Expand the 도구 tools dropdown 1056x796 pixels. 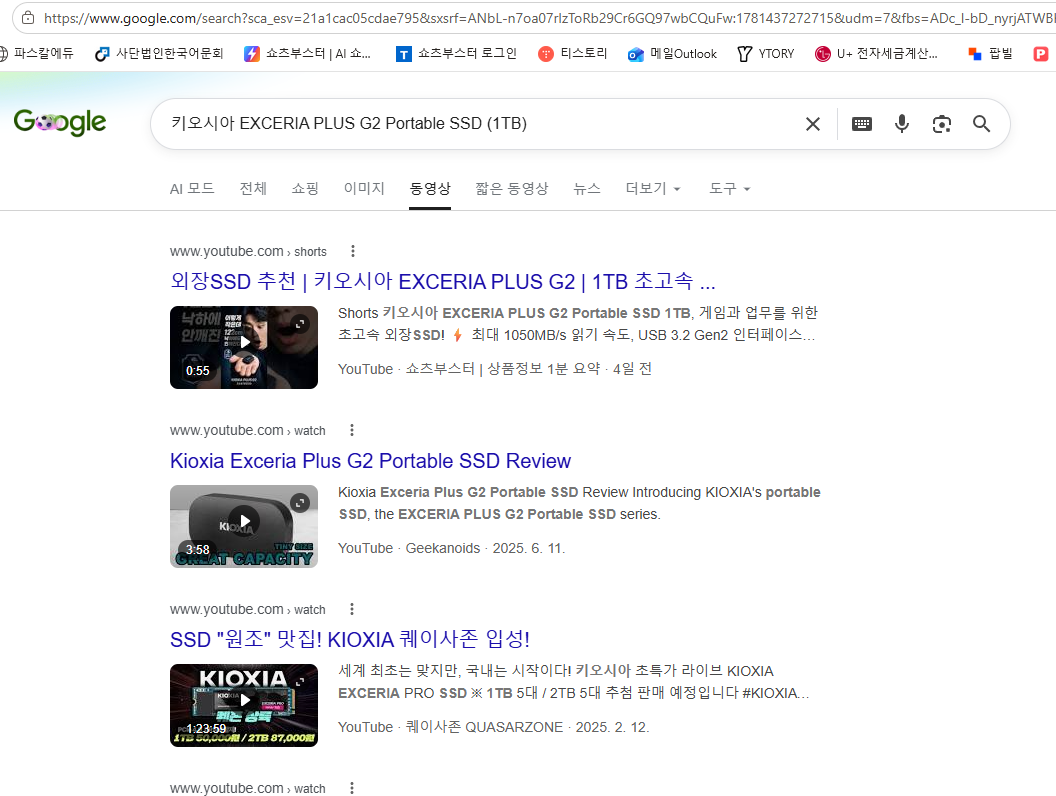(729, 189)
